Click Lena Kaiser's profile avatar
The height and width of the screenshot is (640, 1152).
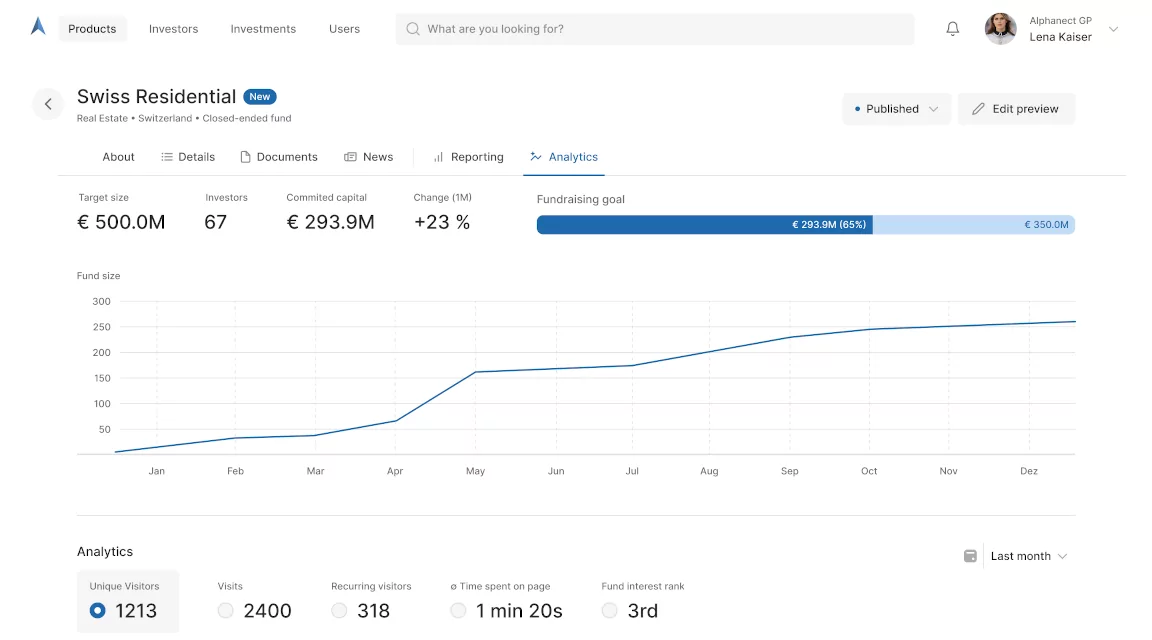[1000, 29]
